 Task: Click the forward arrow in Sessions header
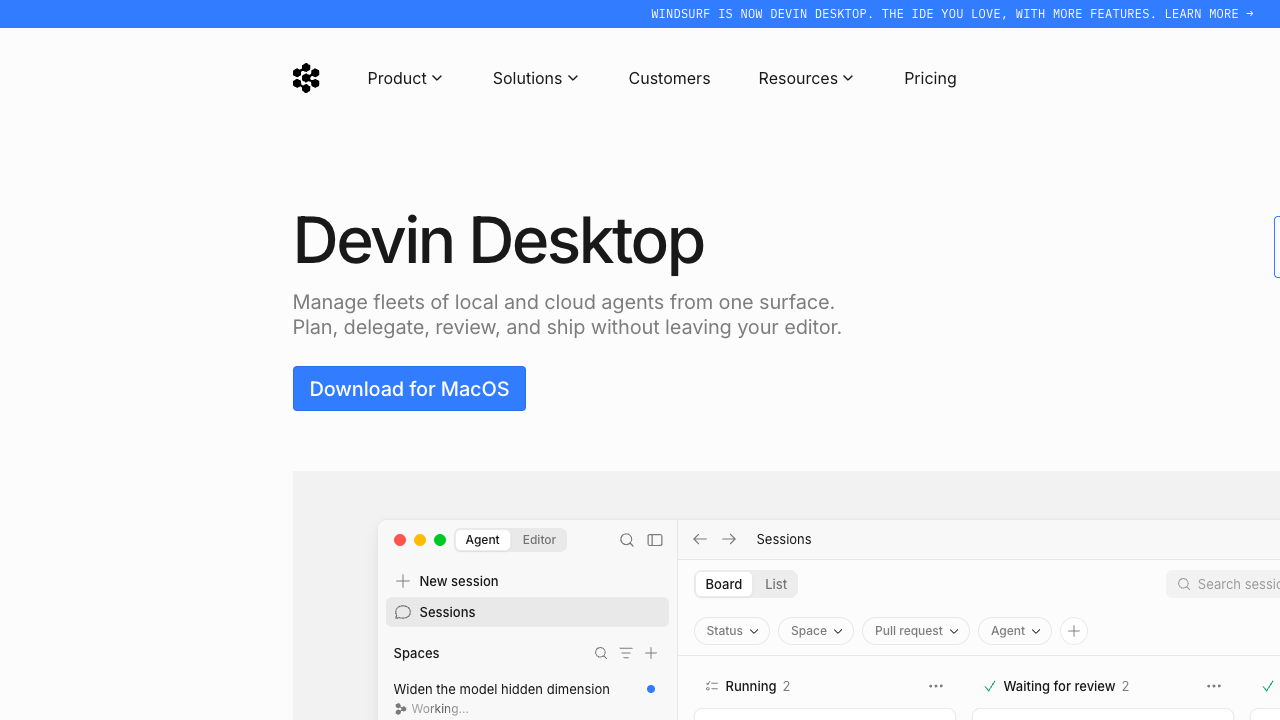(729, 539)
